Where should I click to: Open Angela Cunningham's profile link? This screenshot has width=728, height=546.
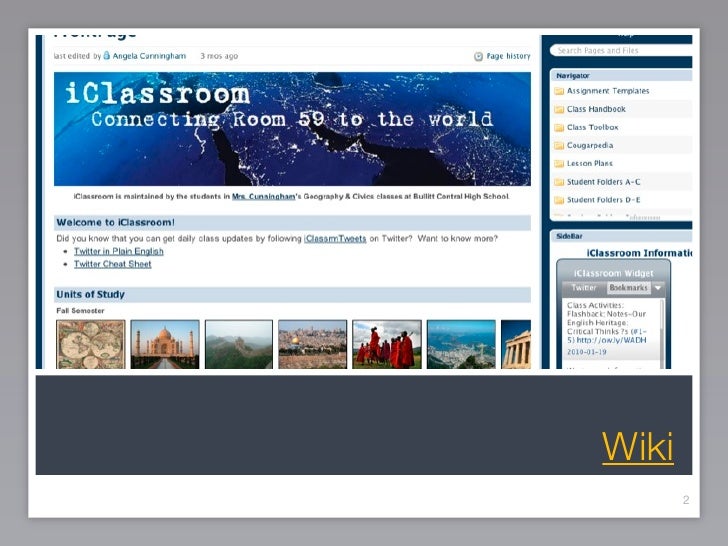(149, 56)
